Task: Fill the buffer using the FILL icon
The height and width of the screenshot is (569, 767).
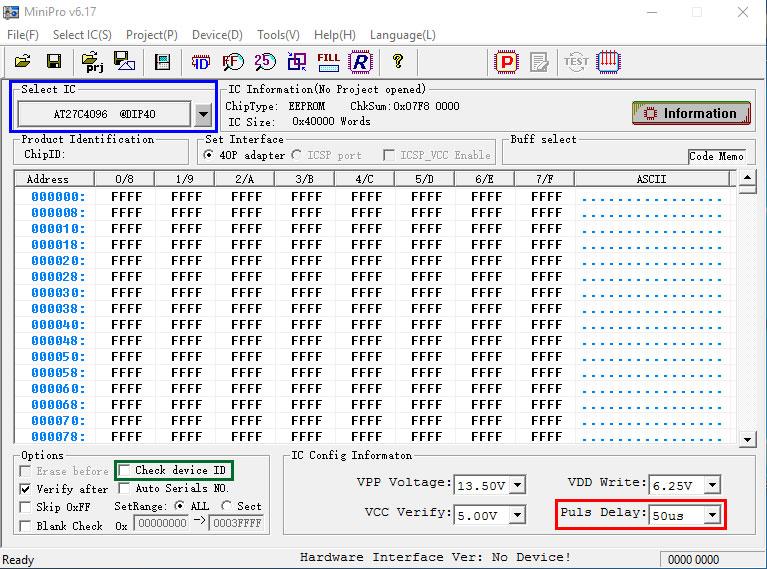Action: (328, 62)
